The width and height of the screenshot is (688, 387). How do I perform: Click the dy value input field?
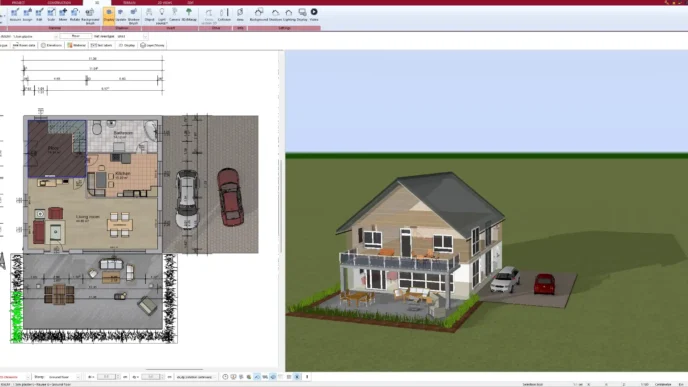pos(150,377)
